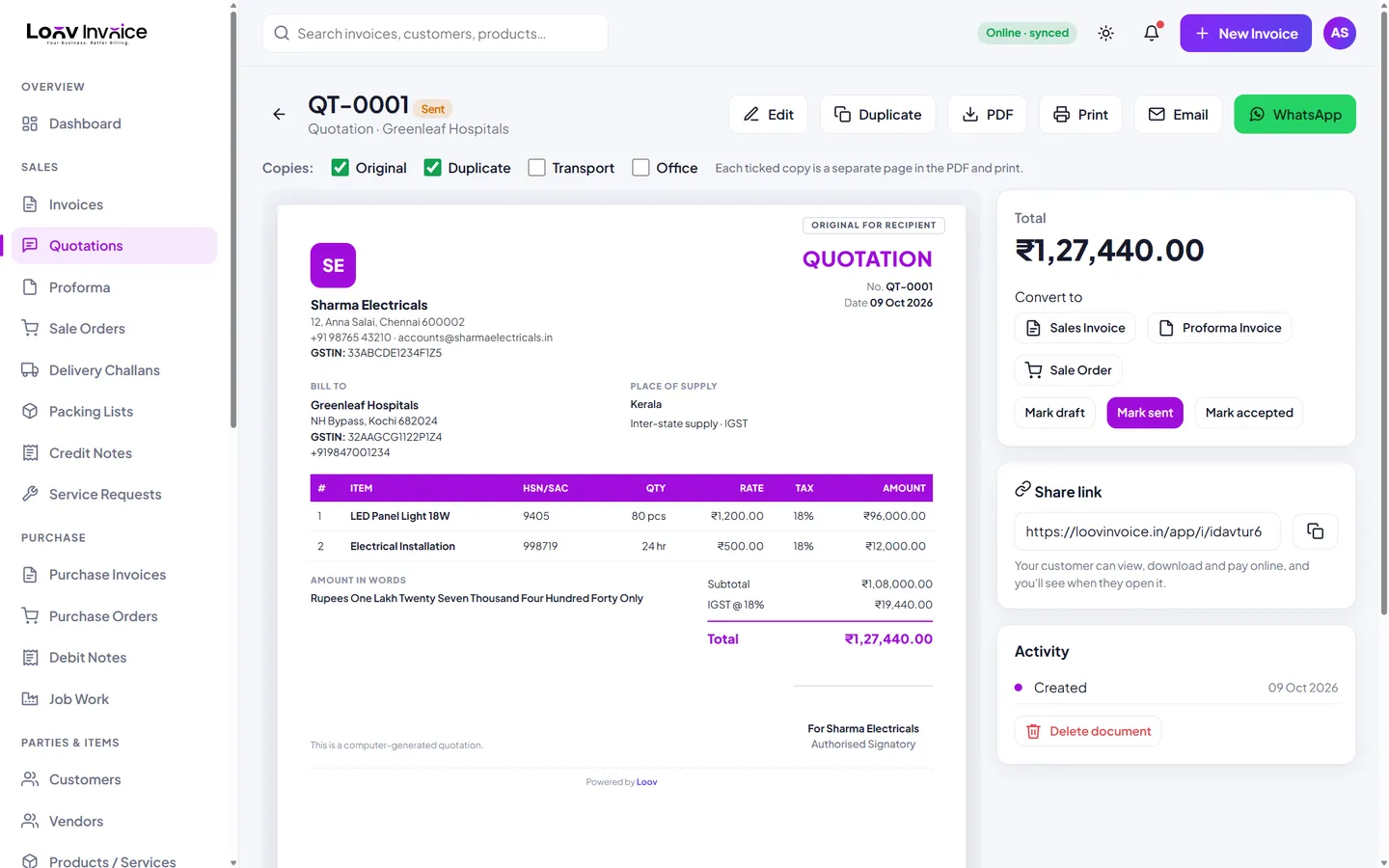Viewport: 1389px width, 868px height.
Task: Toggle the light/dark theme sun icon
Action: (x=1105, y=33)
